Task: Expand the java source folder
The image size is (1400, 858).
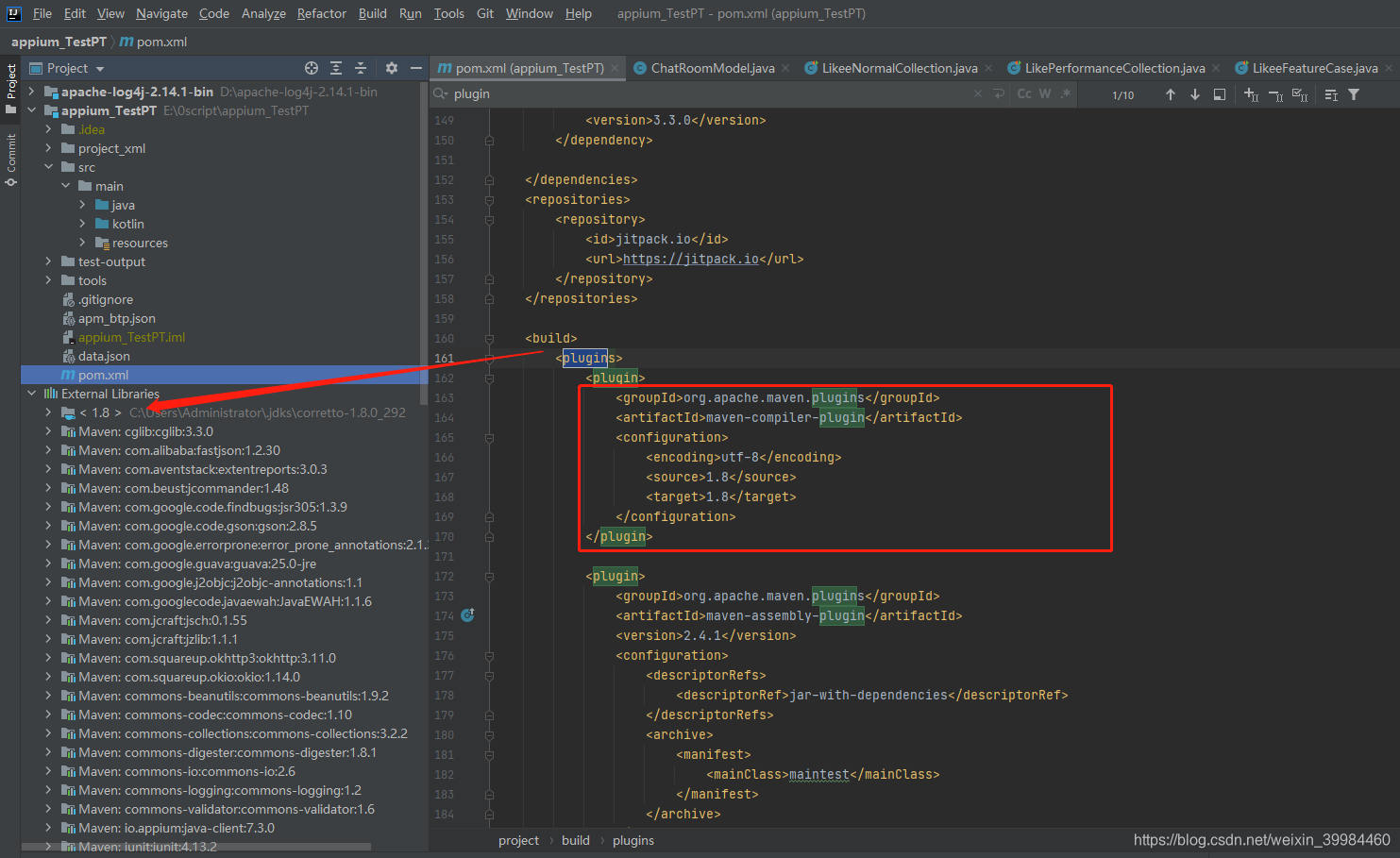Action: (x=82, y=205)
